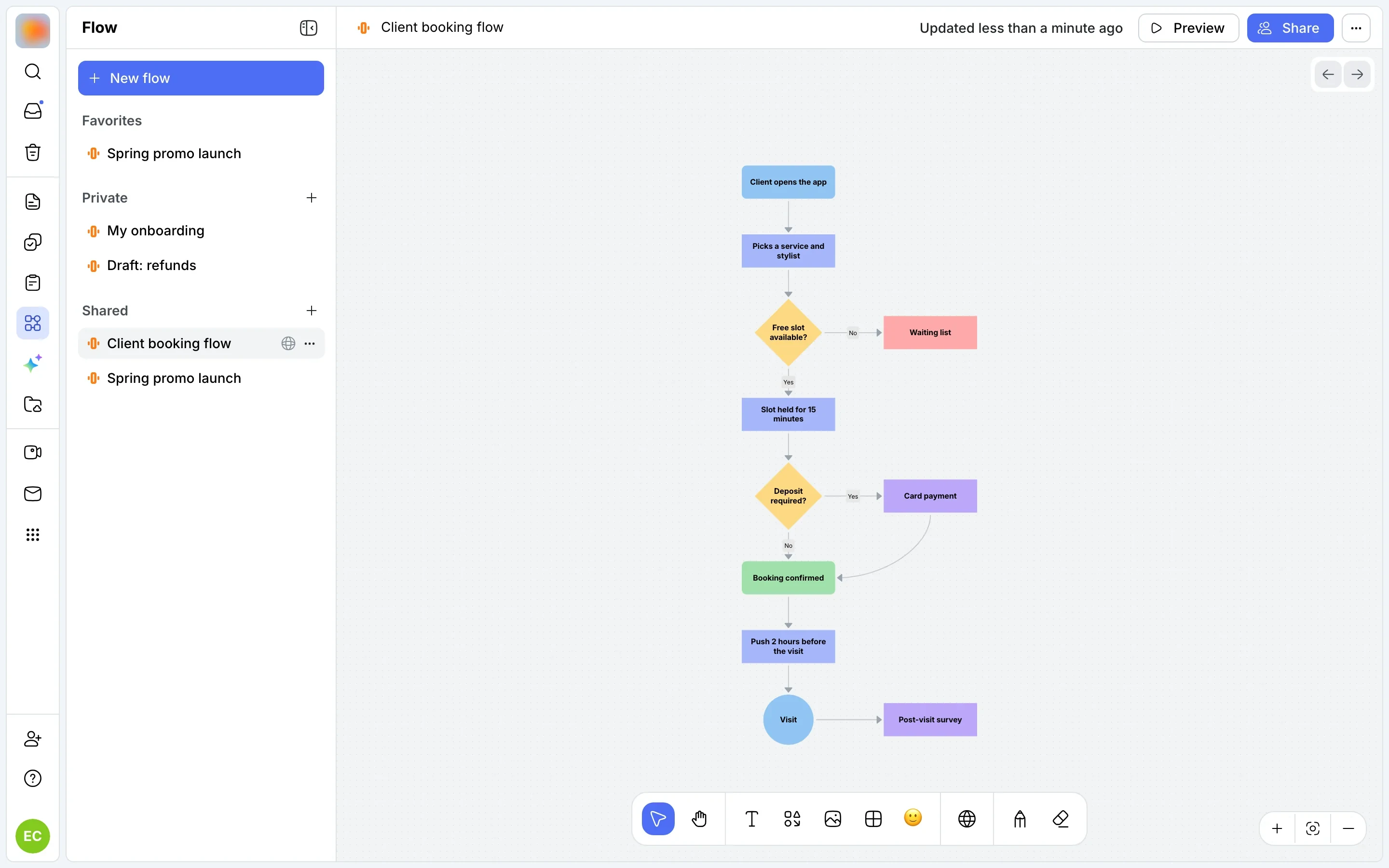Open the EC user avatar

click(x=33, y=836)
